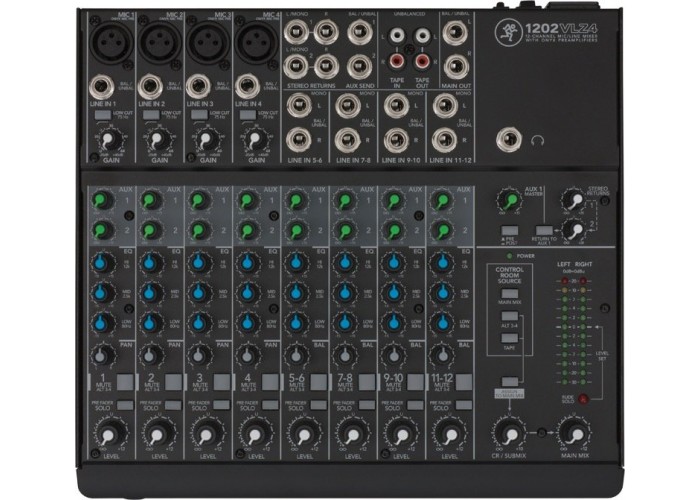The image size is (700, 500).
Task: Mute stereo channel 9-10
Action: [x=415, y=382]
